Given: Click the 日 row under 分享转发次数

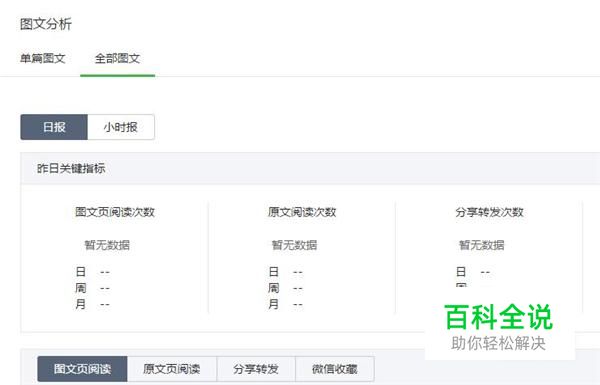Looking at the screenshot, I should tap(473, 272).
